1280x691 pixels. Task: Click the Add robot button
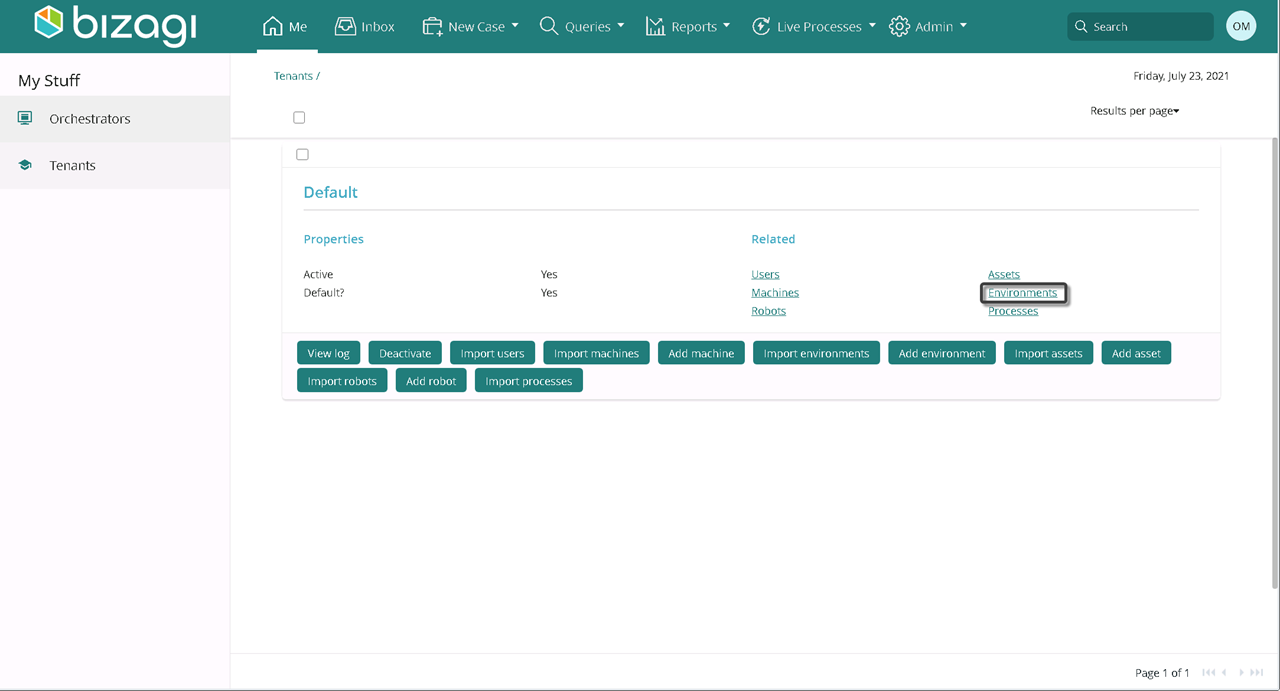pyautogui.click(x=431, y=381)
